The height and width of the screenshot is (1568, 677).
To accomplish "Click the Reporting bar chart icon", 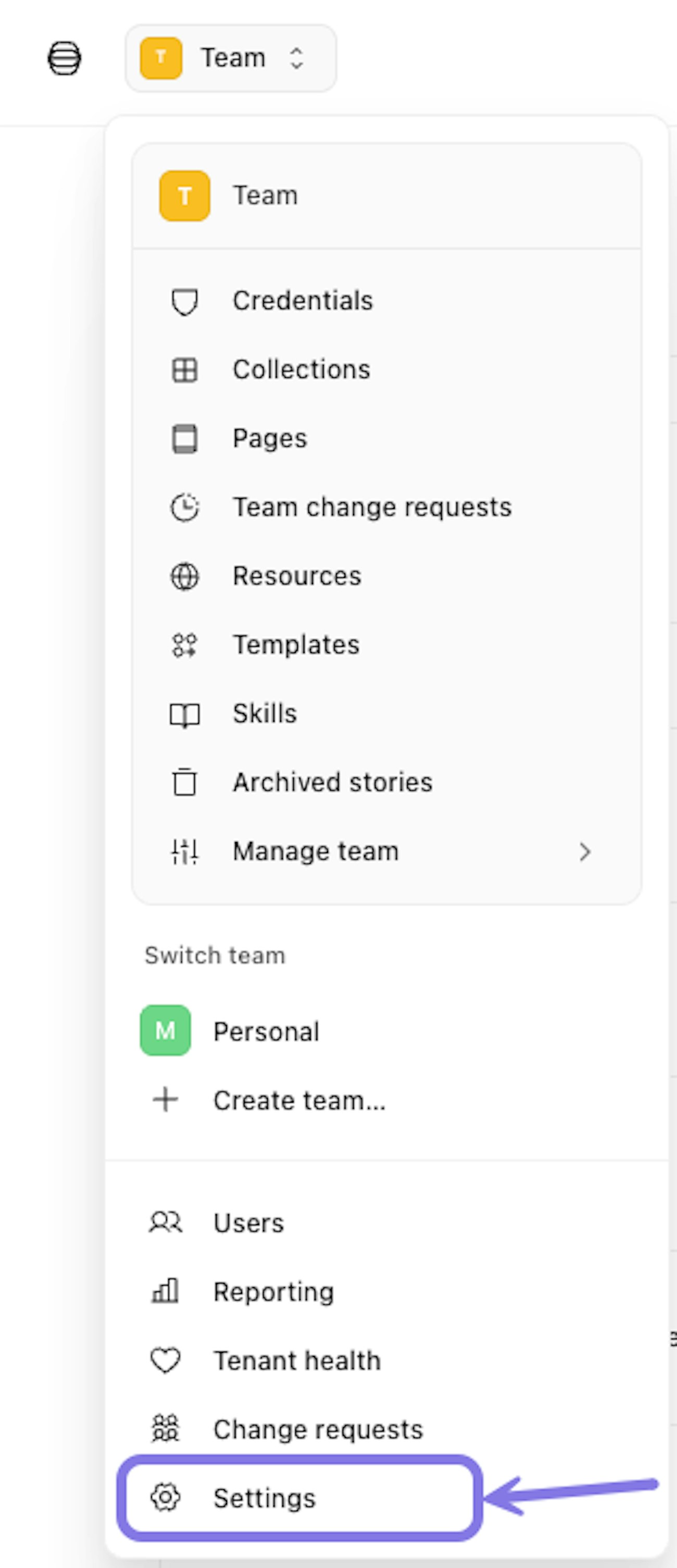I will (166, 1291).
